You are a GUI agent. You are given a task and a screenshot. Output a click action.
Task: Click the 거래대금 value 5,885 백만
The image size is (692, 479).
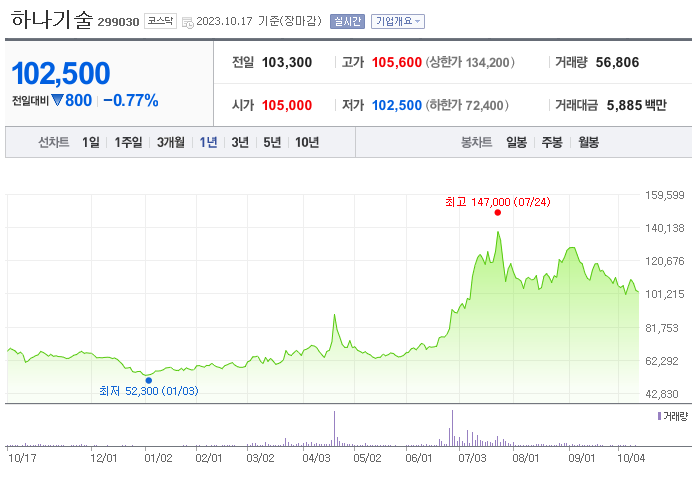[x=636, y=105]
